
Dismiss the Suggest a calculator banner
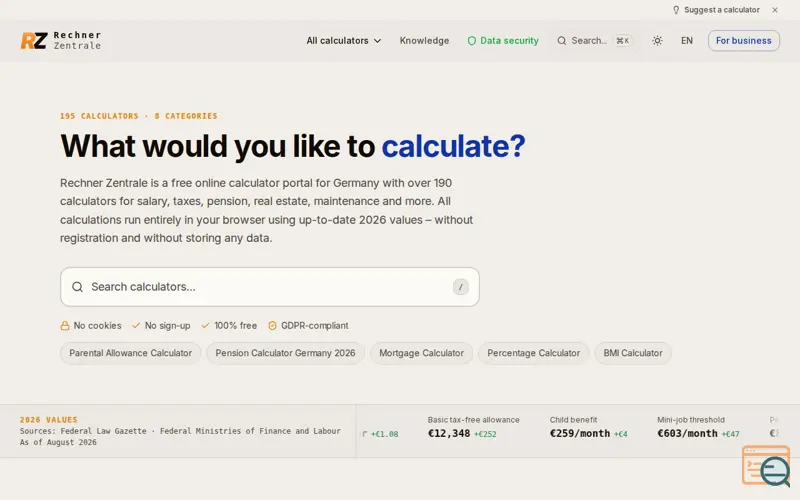pyautogui.click(x=775, y=10)
